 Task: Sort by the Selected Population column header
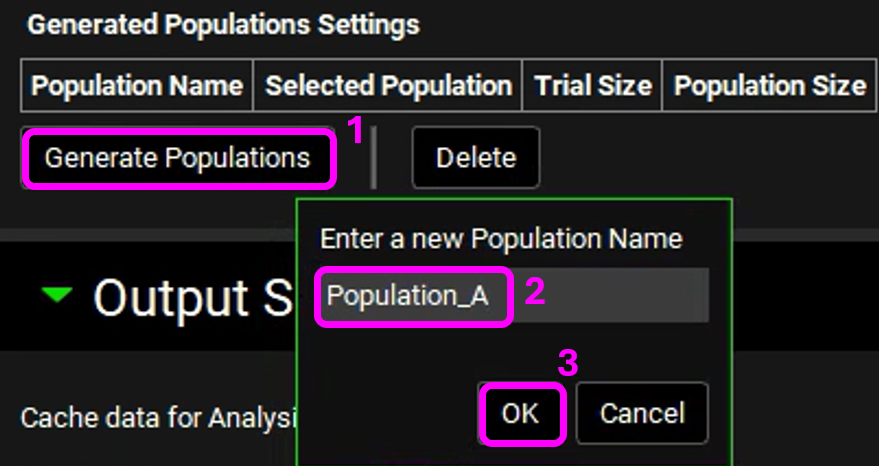(388, 86)
